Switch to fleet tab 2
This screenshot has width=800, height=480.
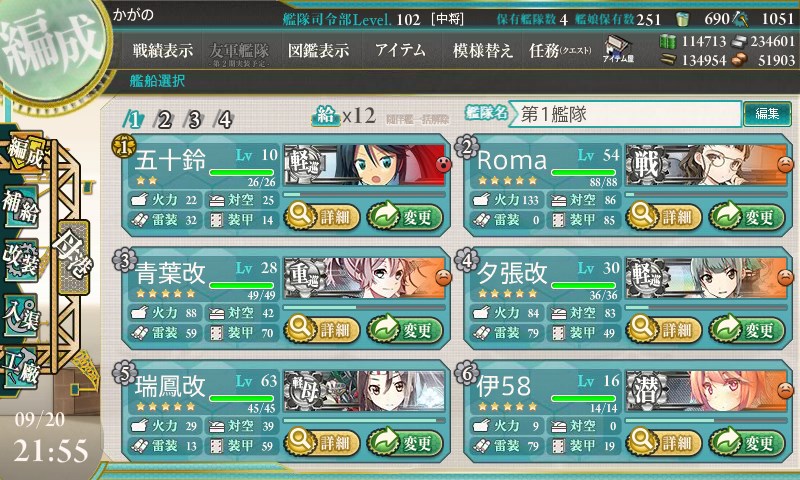[x=164, y=120]
